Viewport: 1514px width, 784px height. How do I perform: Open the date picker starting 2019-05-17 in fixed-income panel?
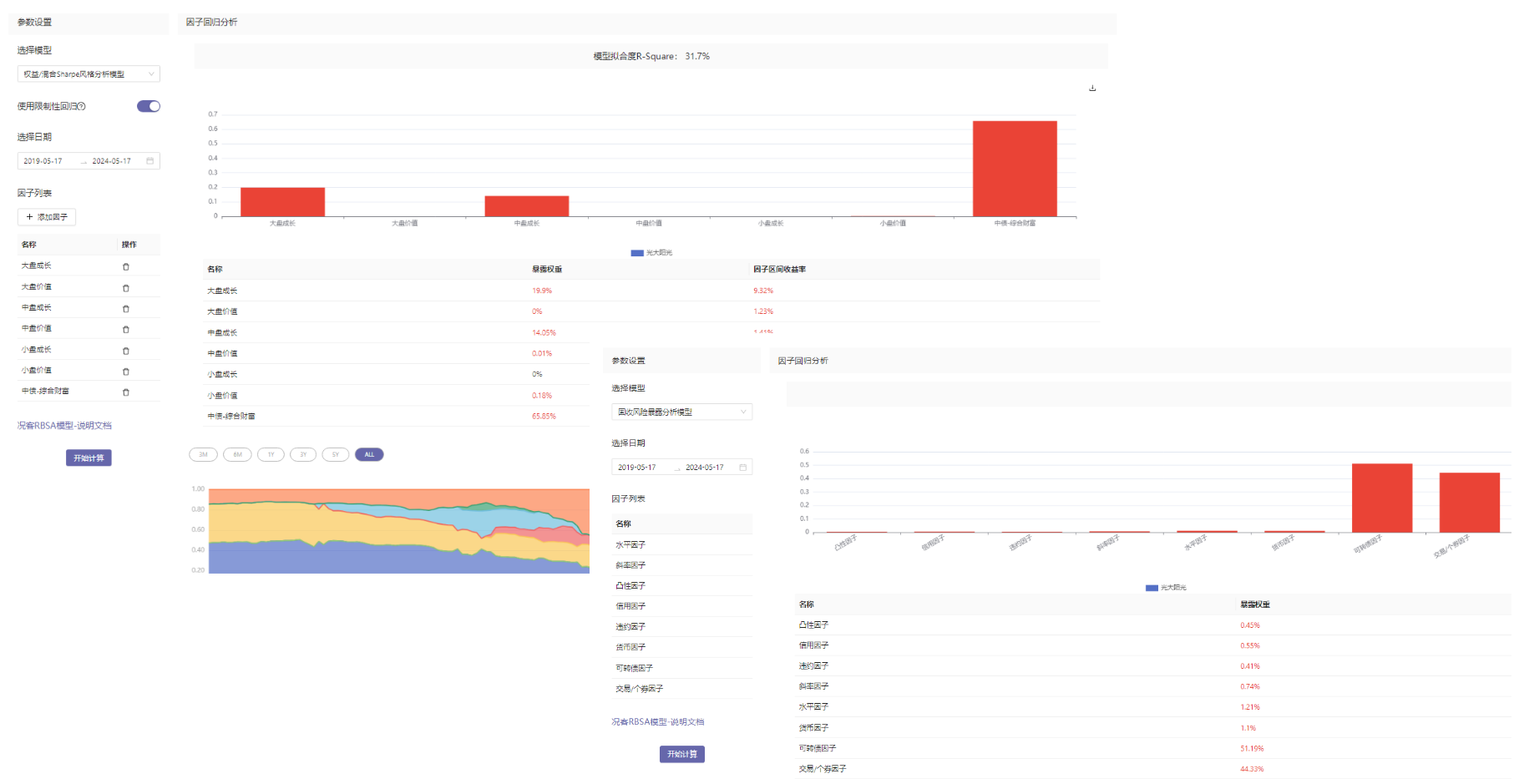click(x=637, y=468)
